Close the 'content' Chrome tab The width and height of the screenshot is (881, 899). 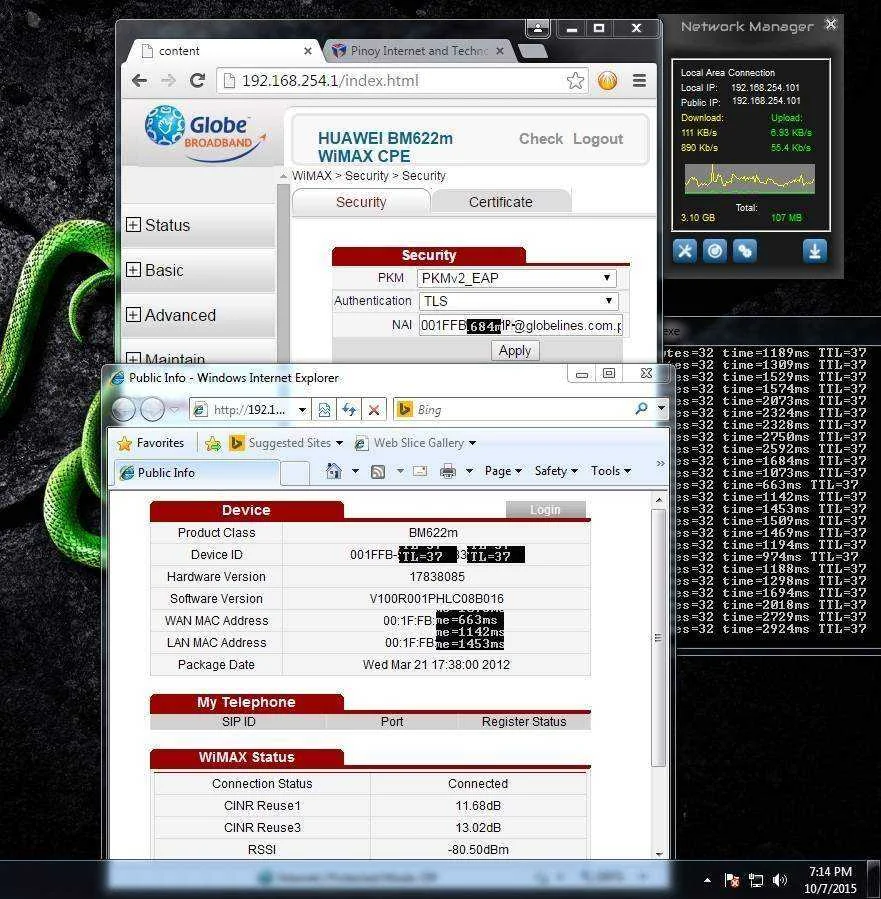pyautogui.click(x=308, y=51)
